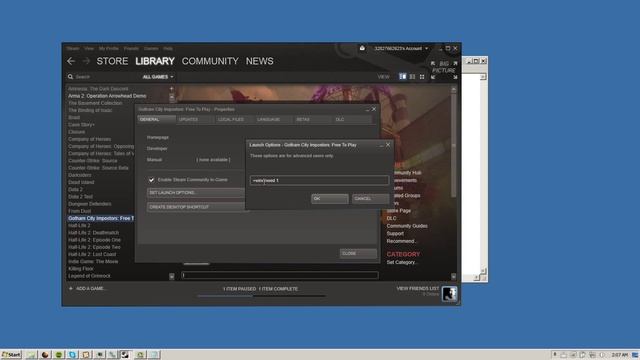Open the Games menu
Screen dimensions: 640x360
(151, 49)
